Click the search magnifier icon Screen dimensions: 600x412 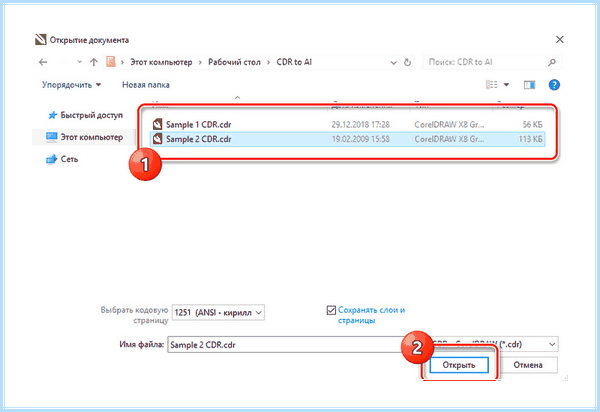coord(551,62)
